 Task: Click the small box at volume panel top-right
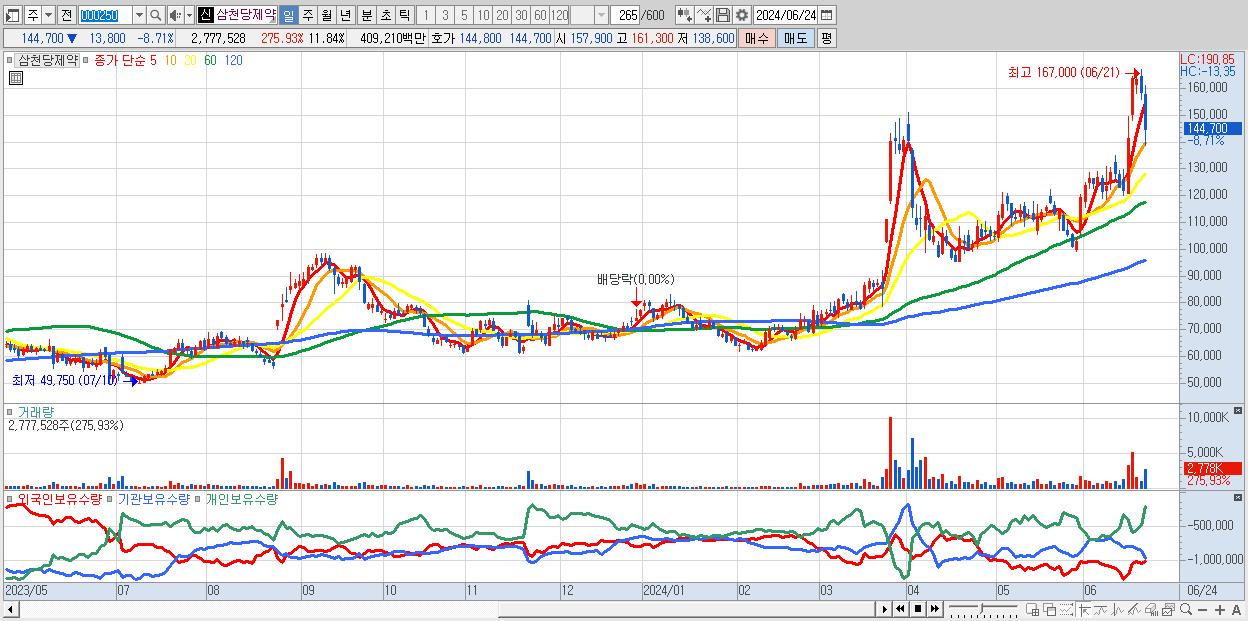[x=1240, y=411]
